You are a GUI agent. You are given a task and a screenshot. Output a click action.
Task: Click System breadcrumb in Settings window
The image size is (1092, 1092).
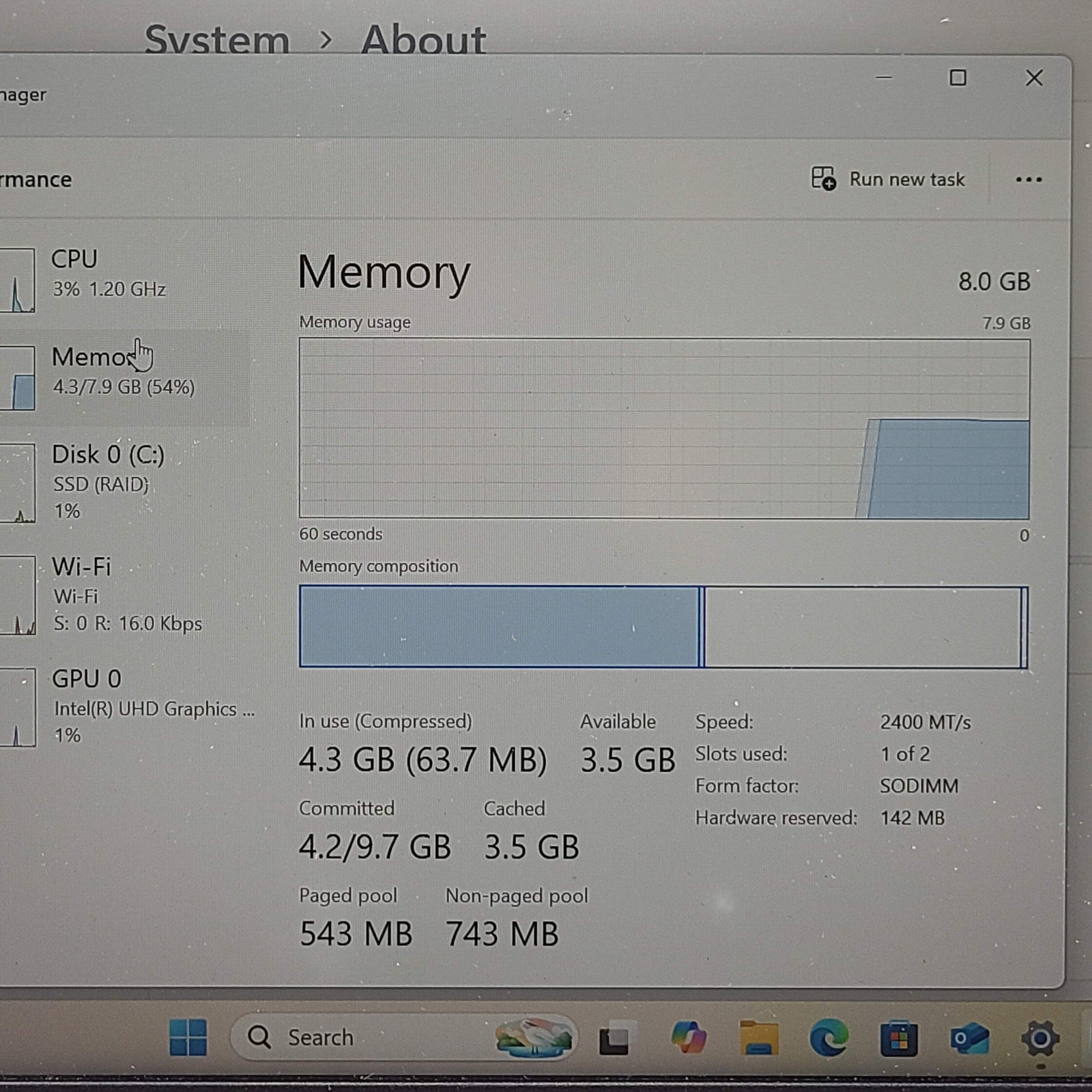217,40
